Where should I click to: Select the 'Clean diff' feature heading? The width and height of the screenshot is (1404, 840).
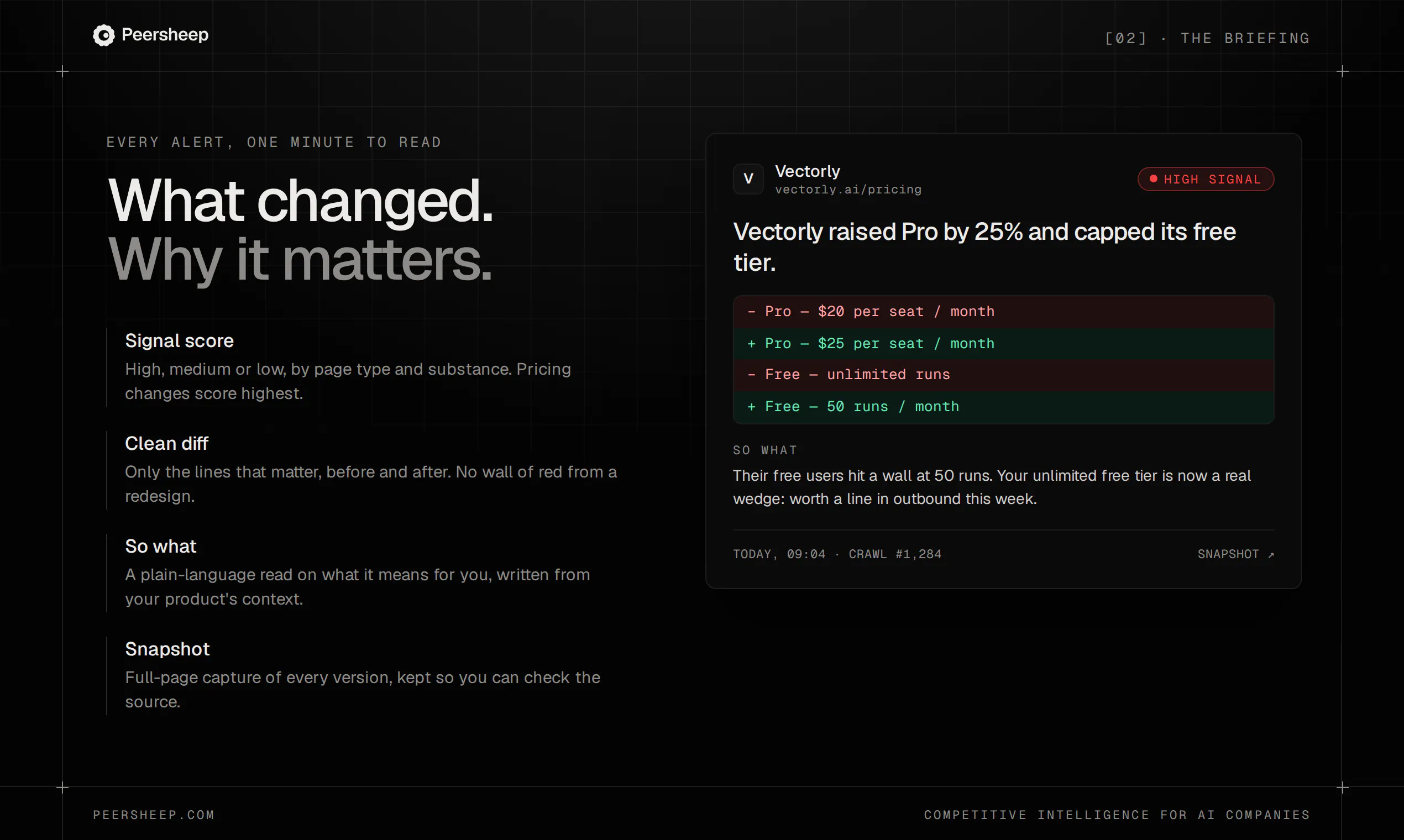coord(166,443)
